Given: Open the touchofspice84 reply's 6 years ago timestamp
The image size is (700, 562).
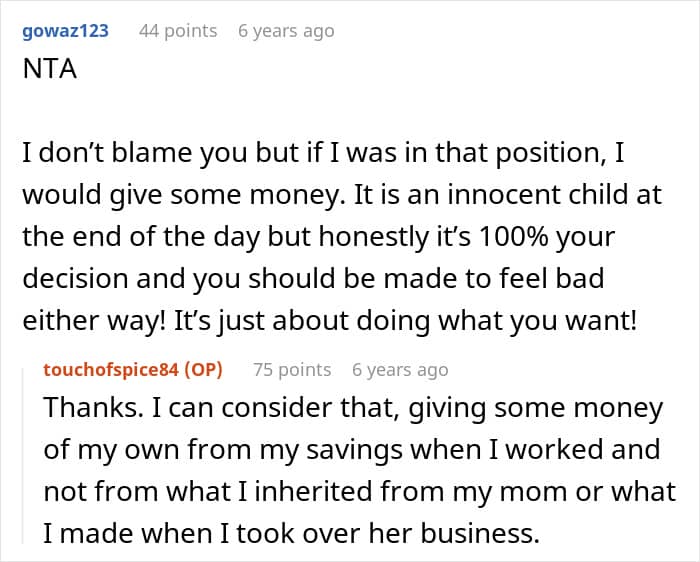Looking at the screenshot, I should click(x=400, y=370).
